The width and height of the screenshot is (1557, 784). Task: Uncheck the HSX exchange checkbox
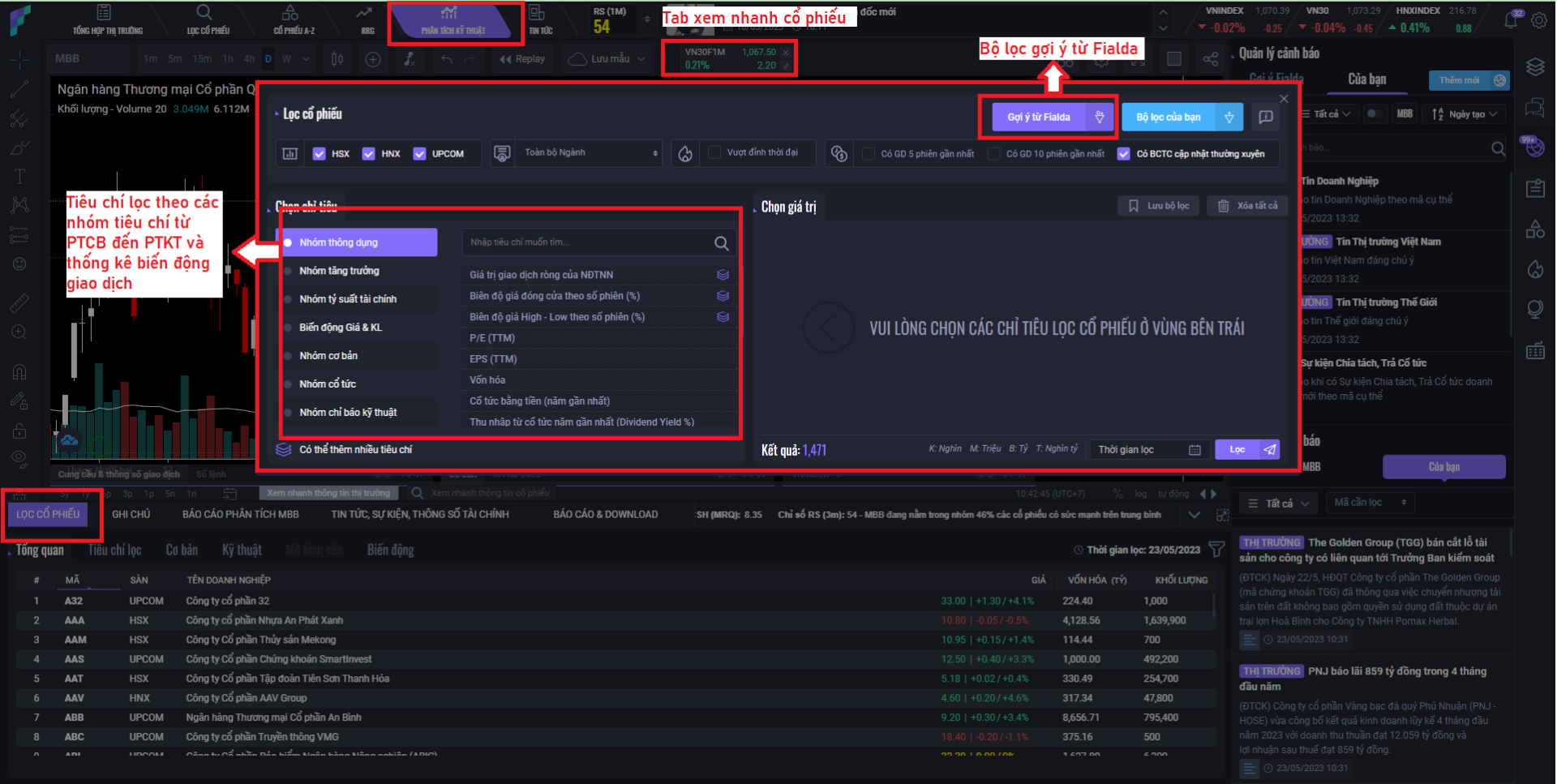[x=320, y=153]
